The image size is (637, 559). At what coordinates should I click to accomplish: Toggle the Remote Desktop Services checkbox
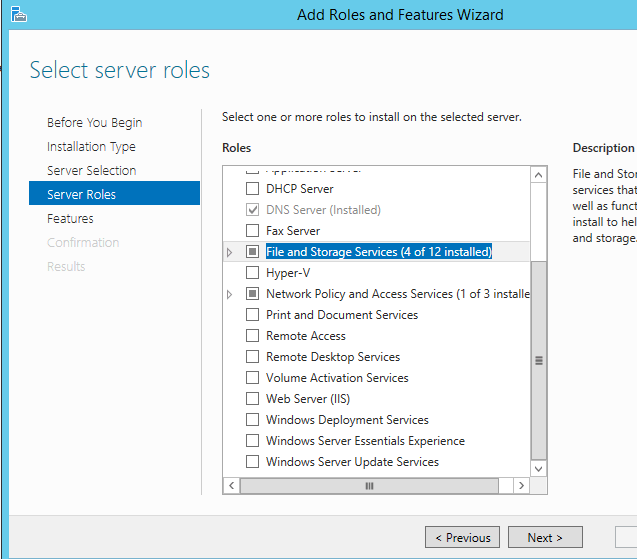(252, 357)
